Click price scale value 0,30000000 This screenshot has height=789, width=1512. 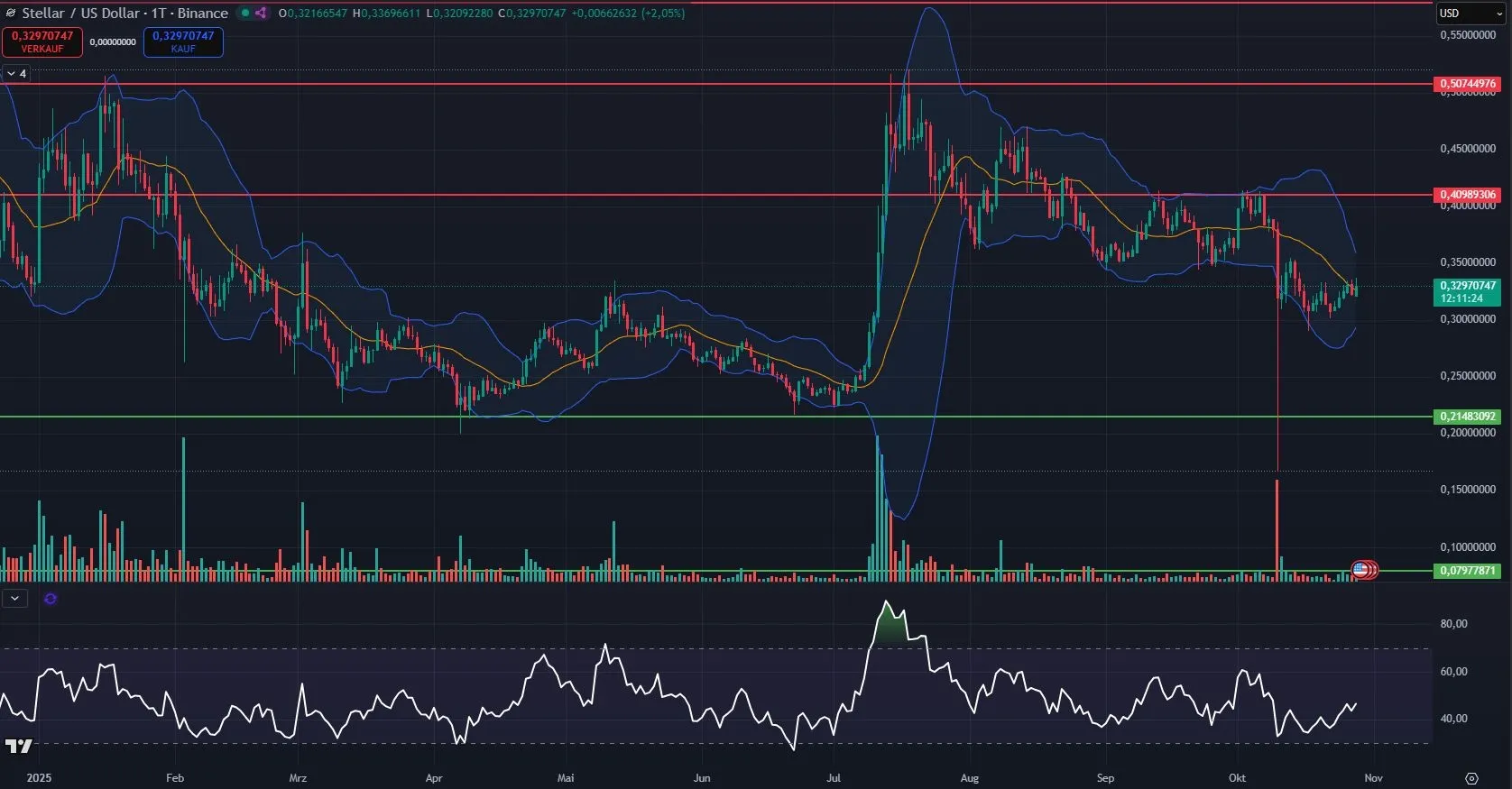[x=1468, y=319]
